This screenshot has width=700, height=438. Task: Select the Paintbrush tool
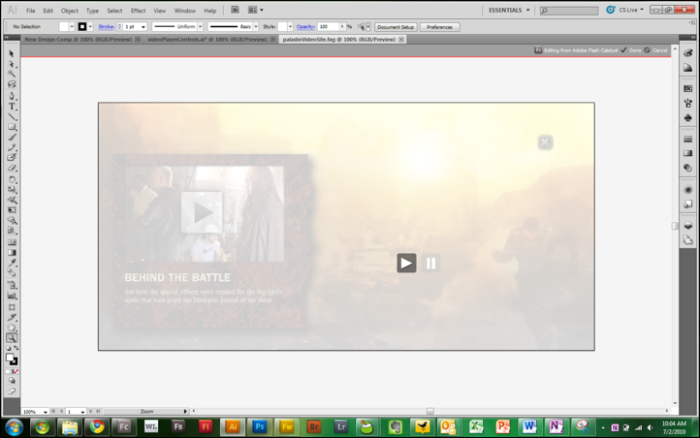pyautogui.click(x=12, y=138)
